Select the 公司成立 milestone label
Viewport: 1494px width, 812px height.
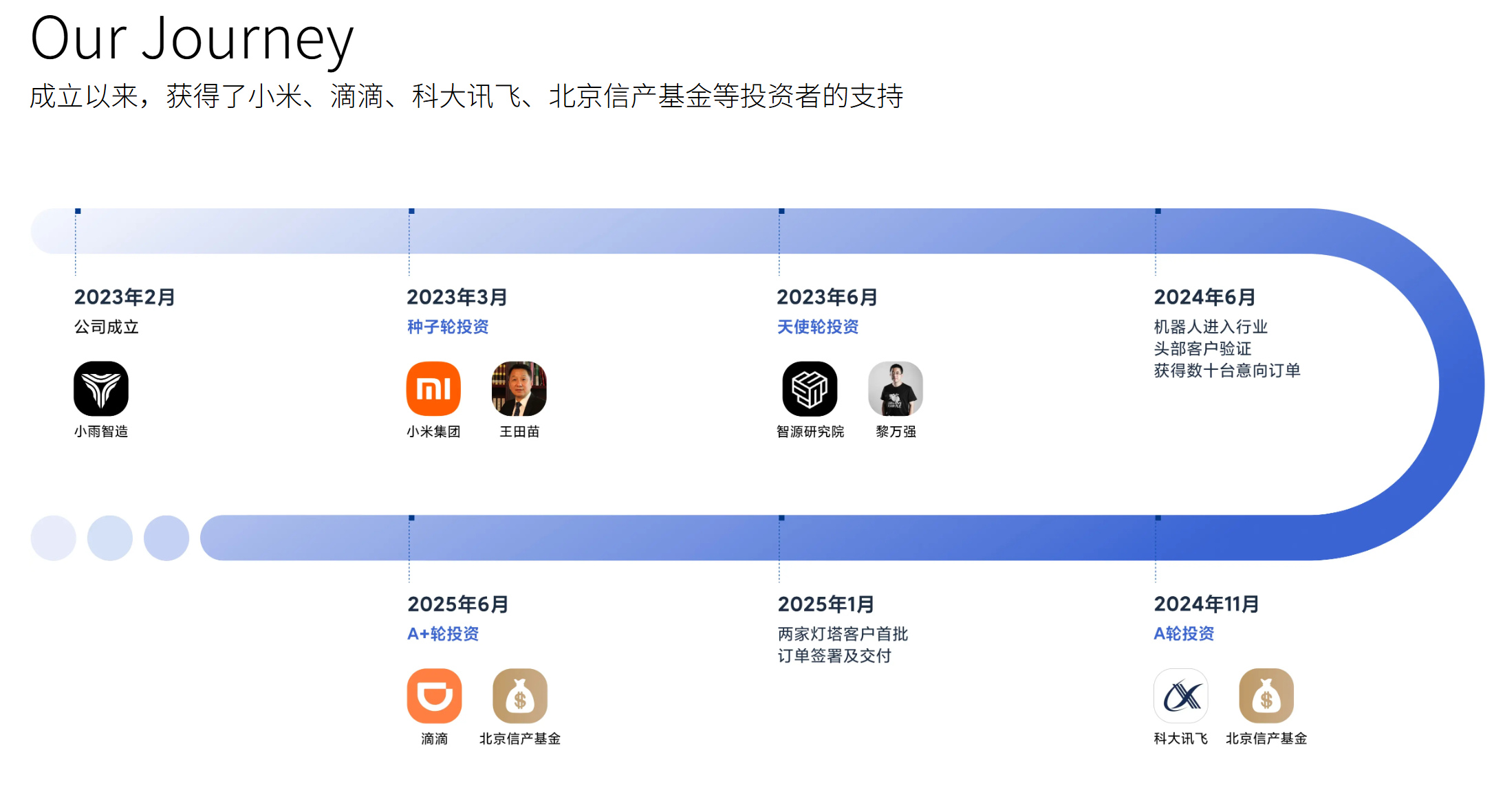(106, 327)
